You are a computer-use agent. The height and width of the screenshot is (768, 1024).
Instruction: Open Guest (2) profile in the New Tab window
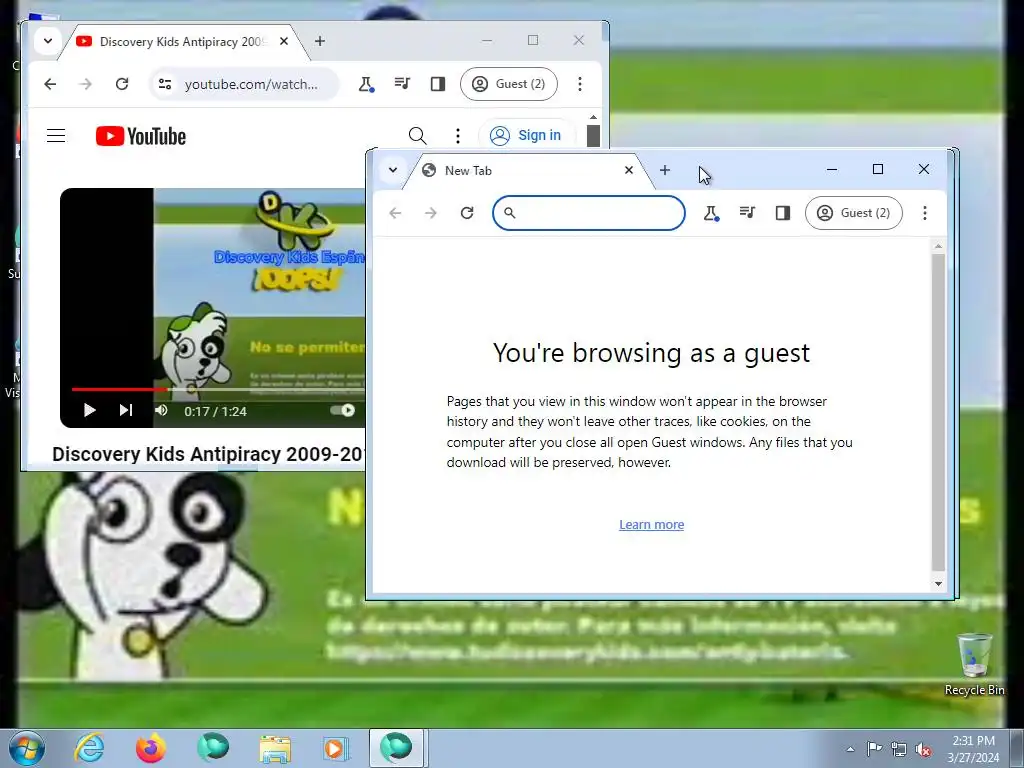click(x=854, y=213)
